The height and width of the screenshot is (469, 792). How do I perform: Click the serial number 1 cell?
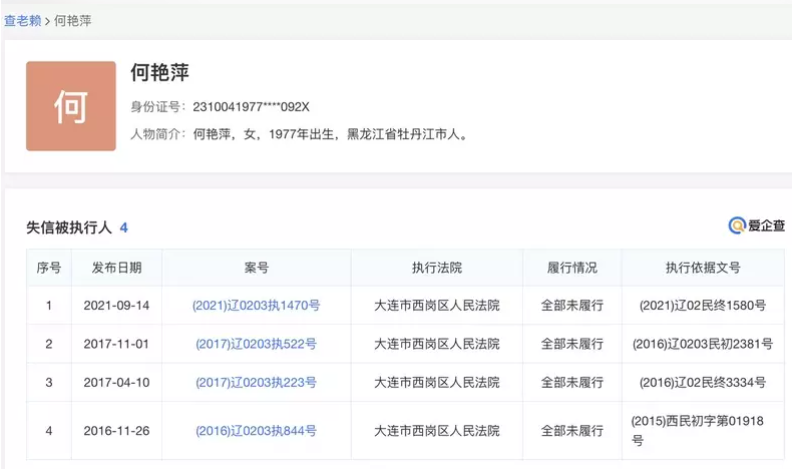coord(49,305)
